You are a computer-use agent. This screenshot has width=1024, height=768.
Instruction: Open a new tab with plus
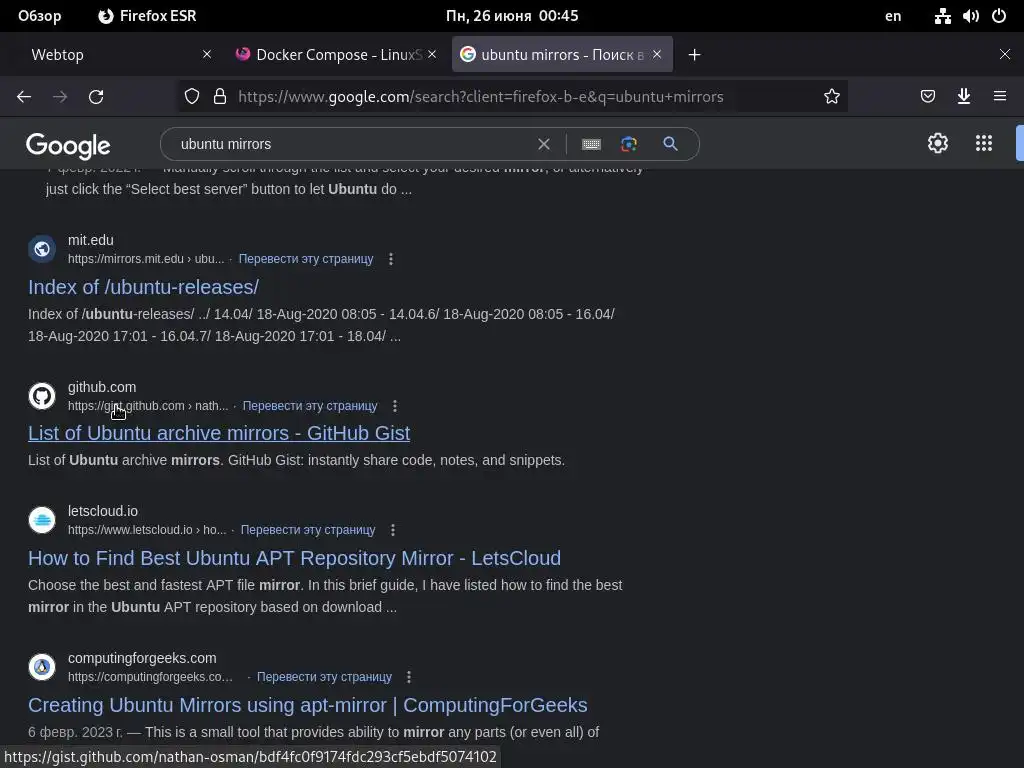(694, 55)
